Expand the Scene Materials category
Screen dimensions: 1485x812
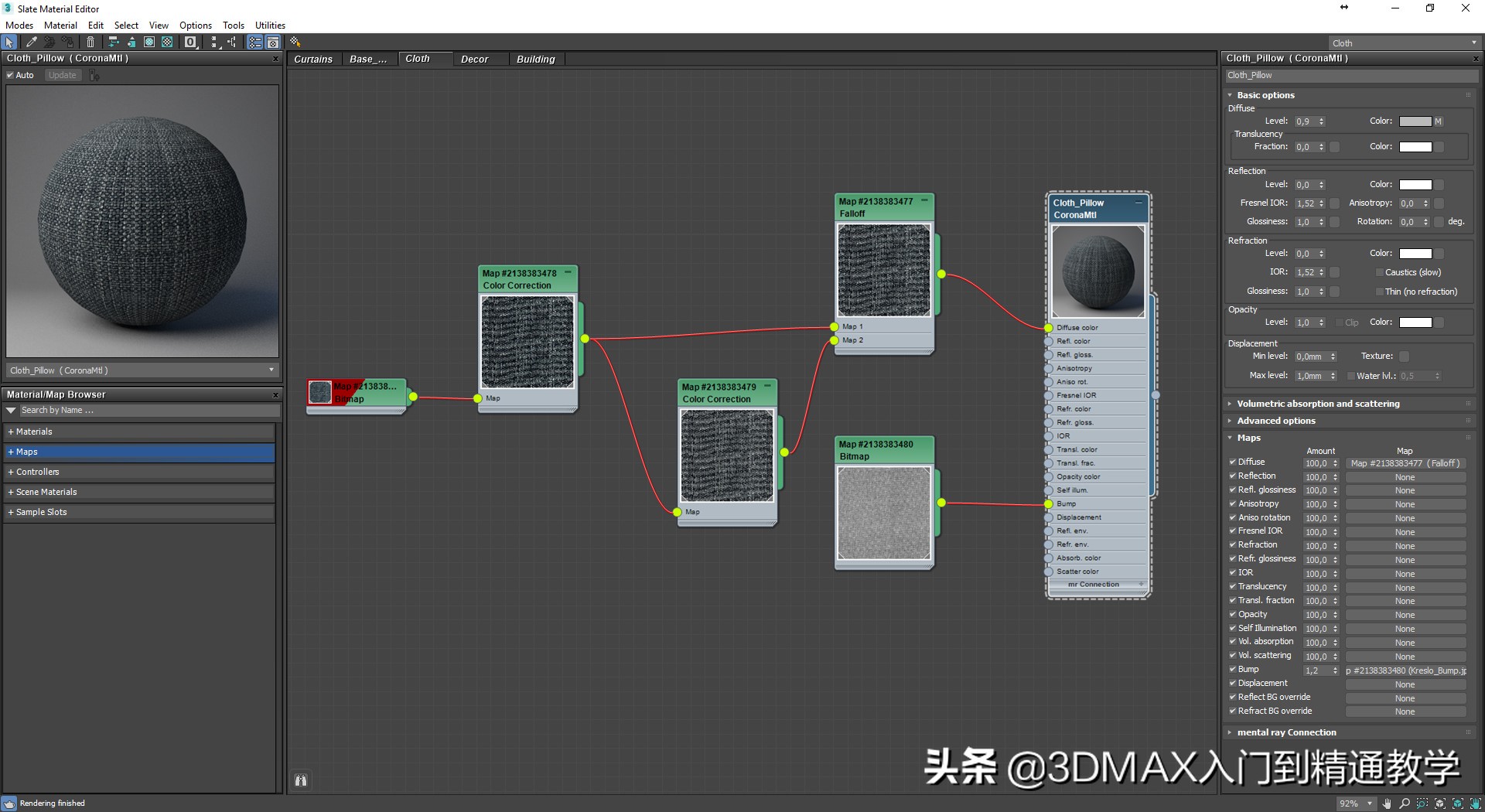click(44, 492)
